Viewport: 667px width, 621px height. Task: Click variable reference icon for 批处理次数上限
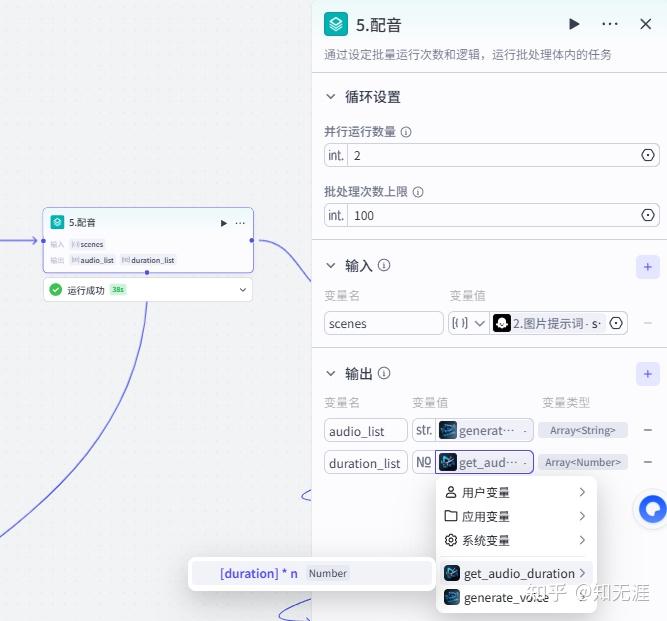point(647,215)
